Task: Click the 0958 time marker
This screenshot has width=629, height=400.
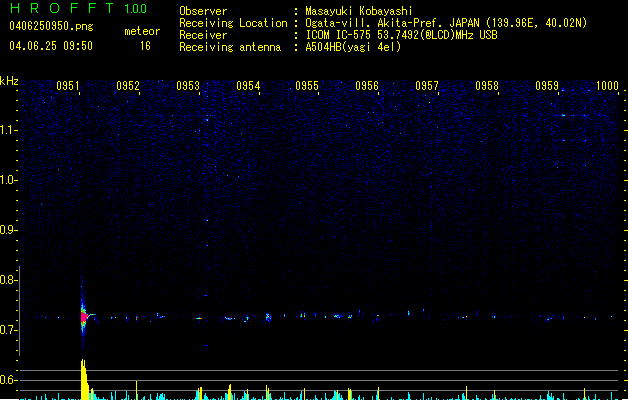Action: 487,86
